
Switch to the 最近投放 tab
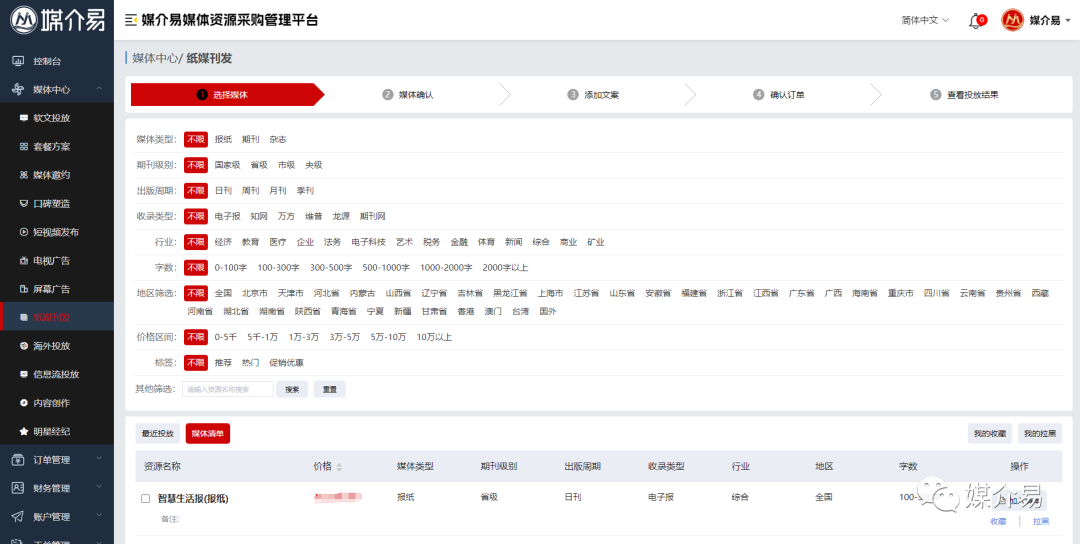[x=157, y=434]
